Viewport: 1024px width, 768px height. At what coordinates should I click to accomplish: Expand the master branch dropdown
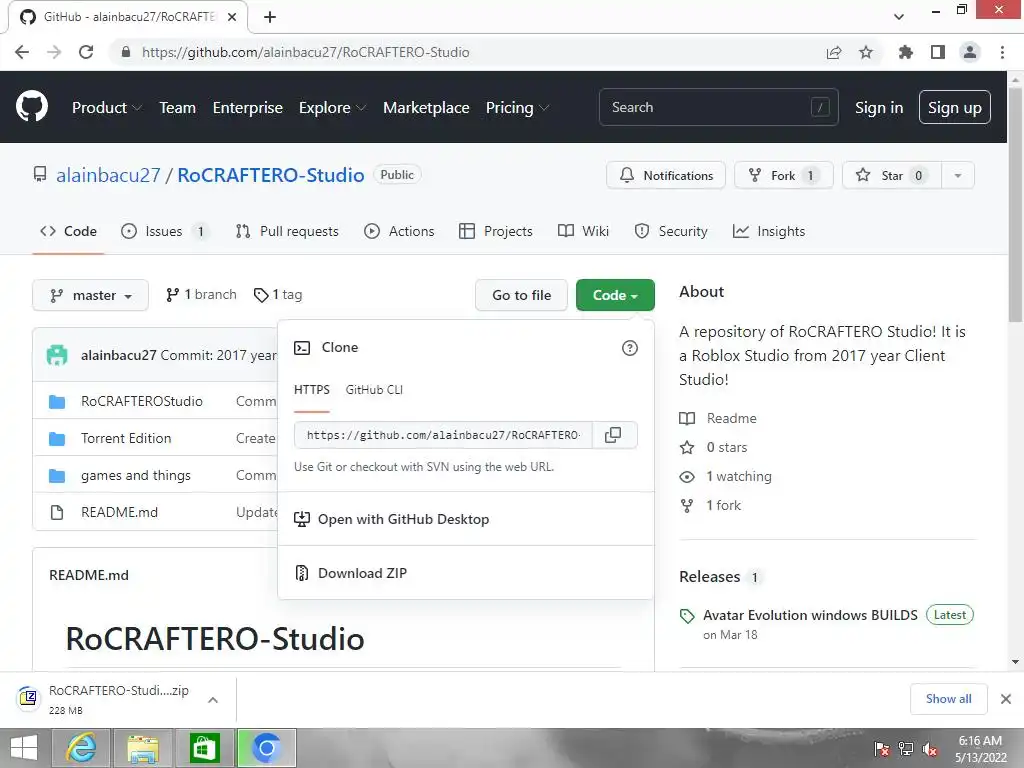[x=90, y=295]
